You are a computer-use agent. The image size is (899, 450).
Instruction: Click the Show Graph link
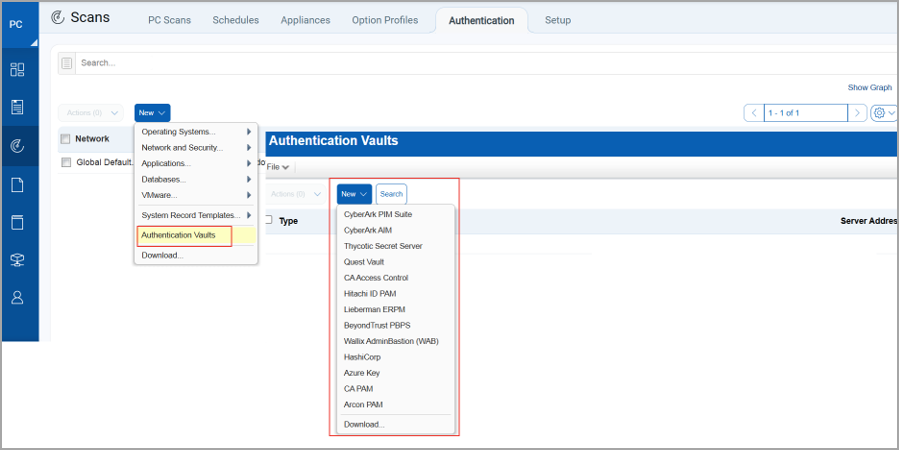(870, 88)
